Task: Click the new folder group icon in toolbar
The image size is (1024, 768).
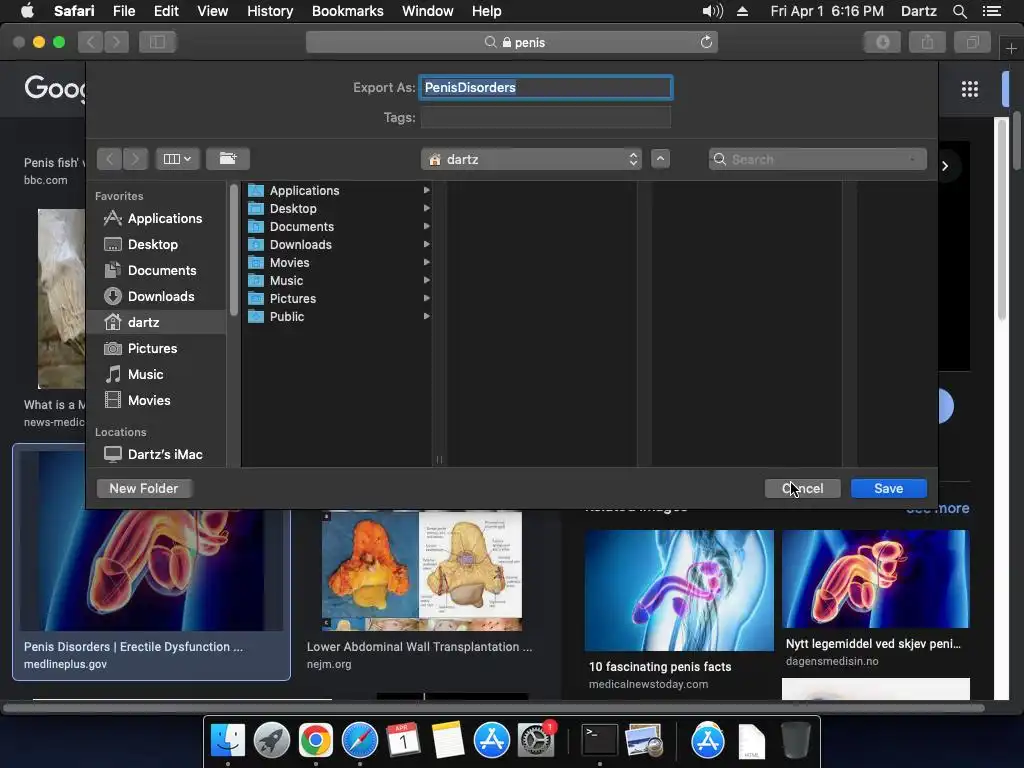Action: pyautogui.click(x=228, y=159)
